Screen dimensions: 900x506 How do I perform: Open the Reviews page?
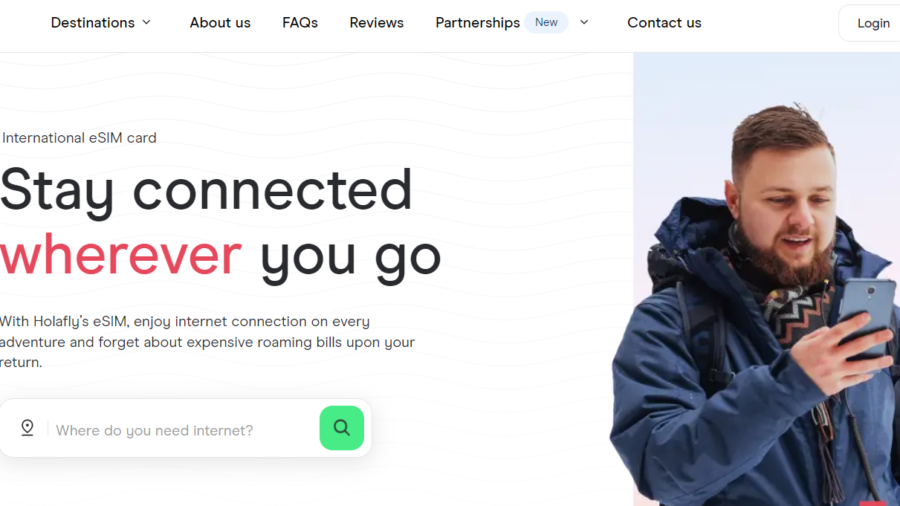pos(377,22)
